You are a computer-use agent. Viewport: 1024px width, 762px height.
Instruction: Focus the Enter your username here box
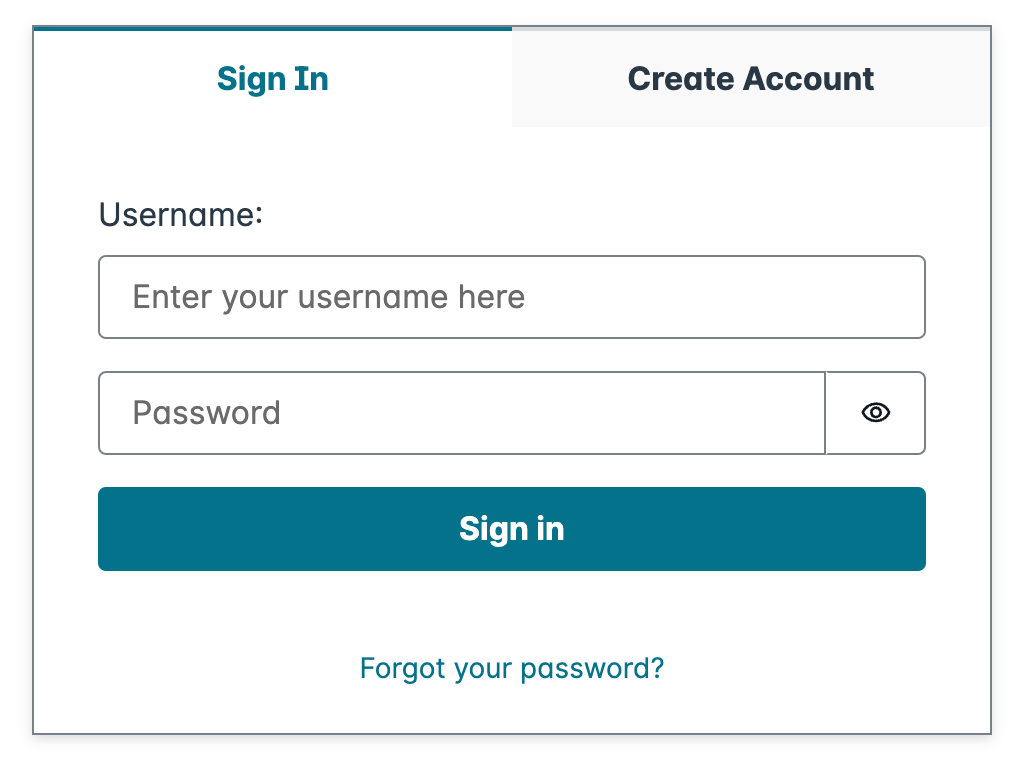(512, 297)
